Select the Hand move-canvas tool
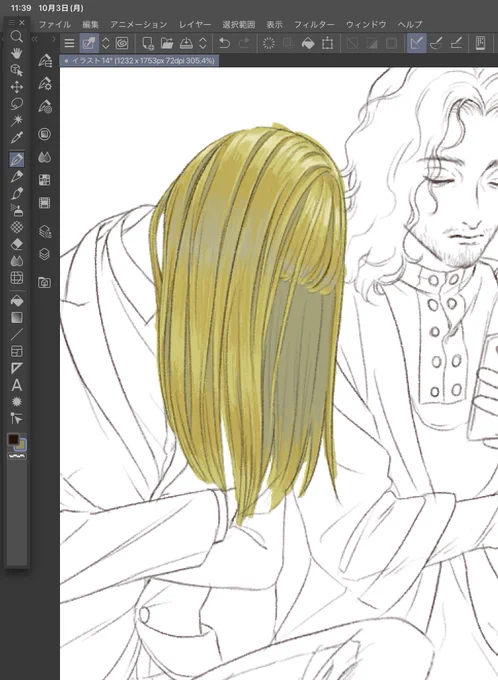 16,53
